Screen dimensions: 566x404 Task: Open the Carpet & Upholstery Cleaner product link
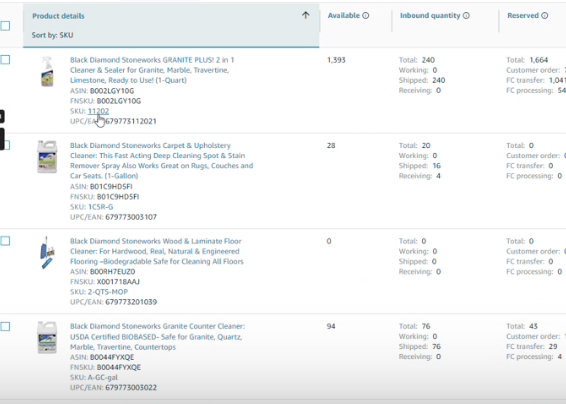tap(161, 161)
